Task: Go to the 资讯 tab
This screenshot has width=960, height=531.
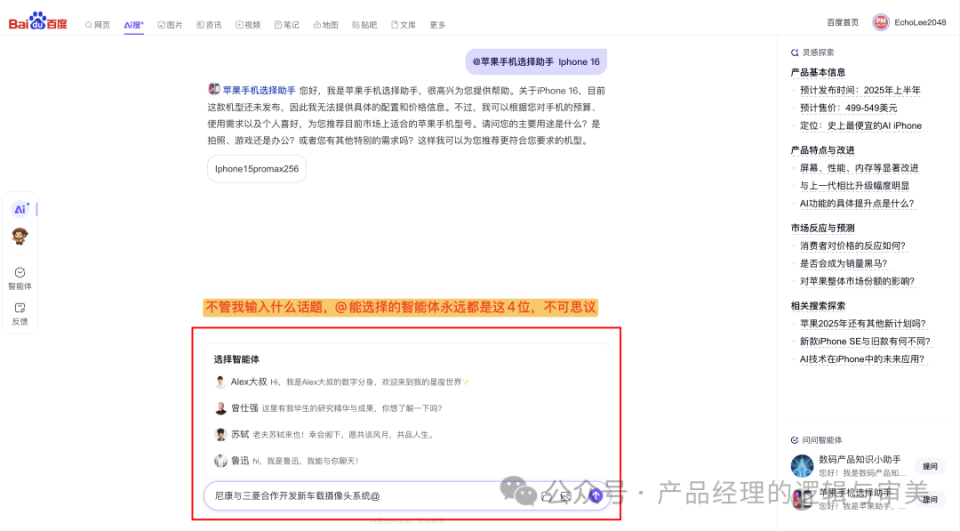Action: tap(209, 25)
